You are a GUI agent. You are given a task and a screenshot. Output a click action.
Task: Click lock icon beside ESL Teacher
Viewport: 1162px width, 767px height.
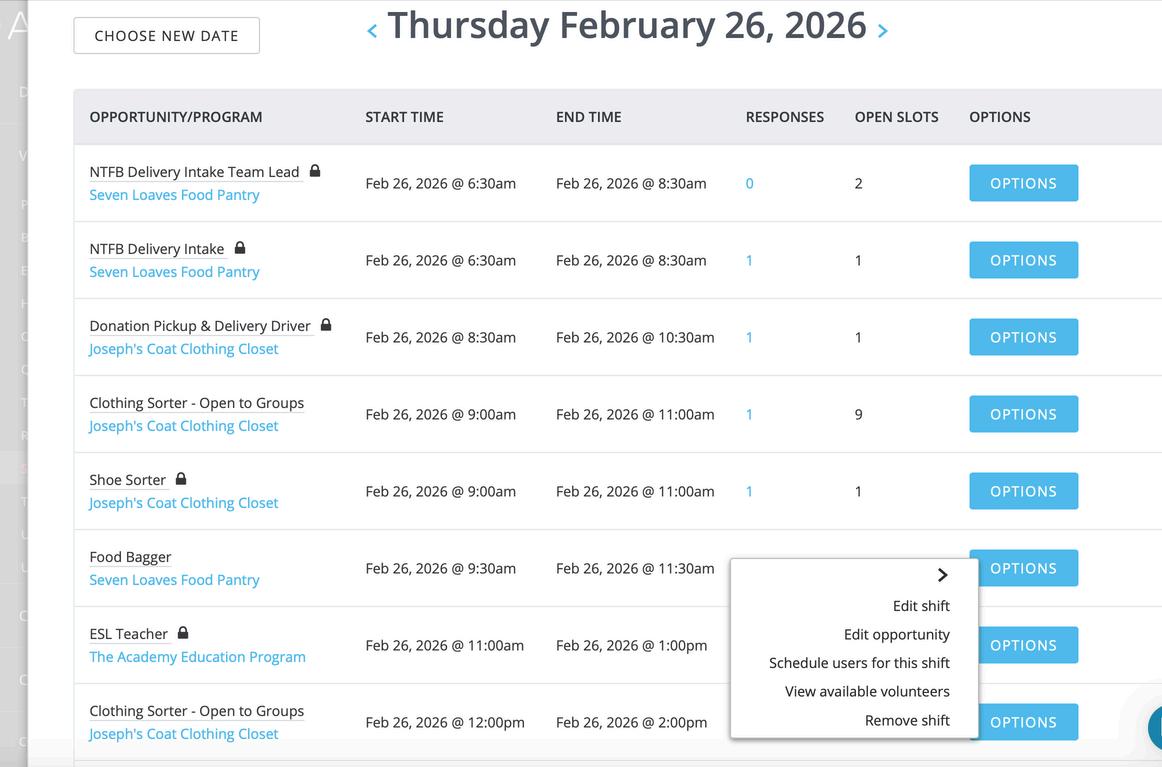click(x=183, y=633)
